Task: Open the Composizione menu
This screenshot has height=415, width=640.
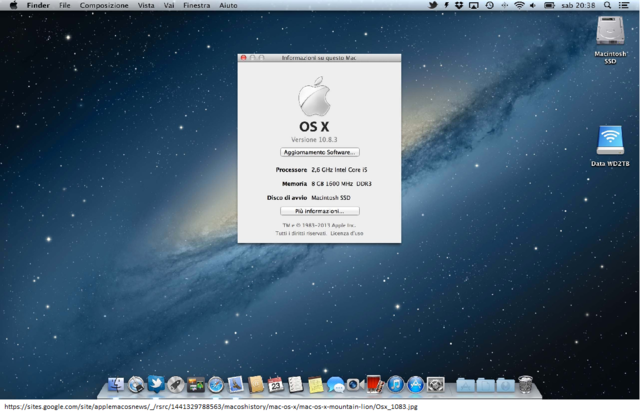Action: 104,5
